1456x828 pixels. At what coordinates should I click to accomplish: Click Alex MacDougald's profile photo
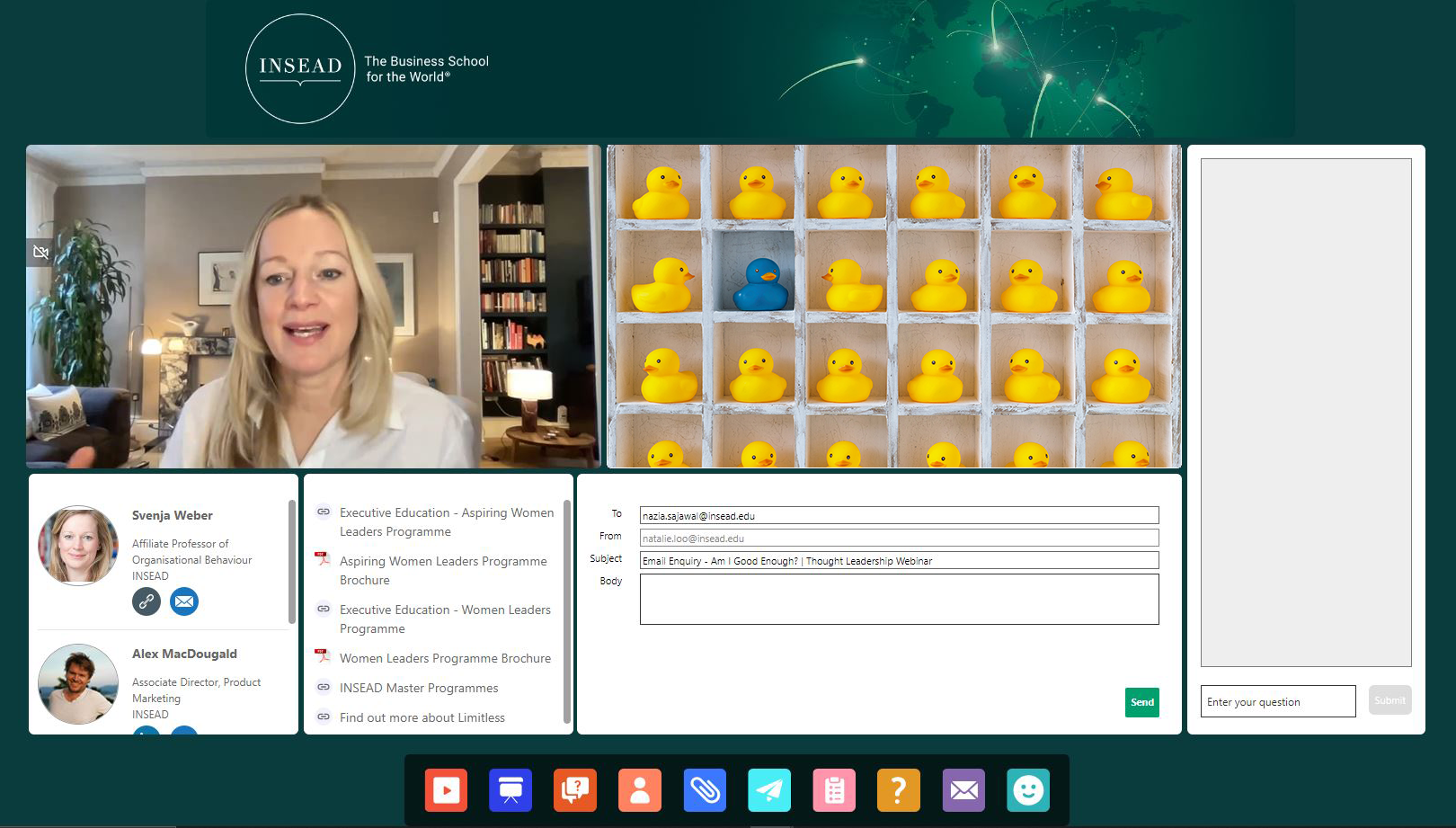78,684
